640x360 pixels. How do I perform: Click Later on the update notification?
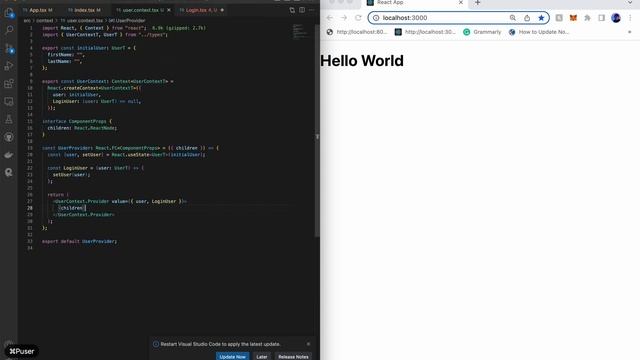[x=262, y=357]
